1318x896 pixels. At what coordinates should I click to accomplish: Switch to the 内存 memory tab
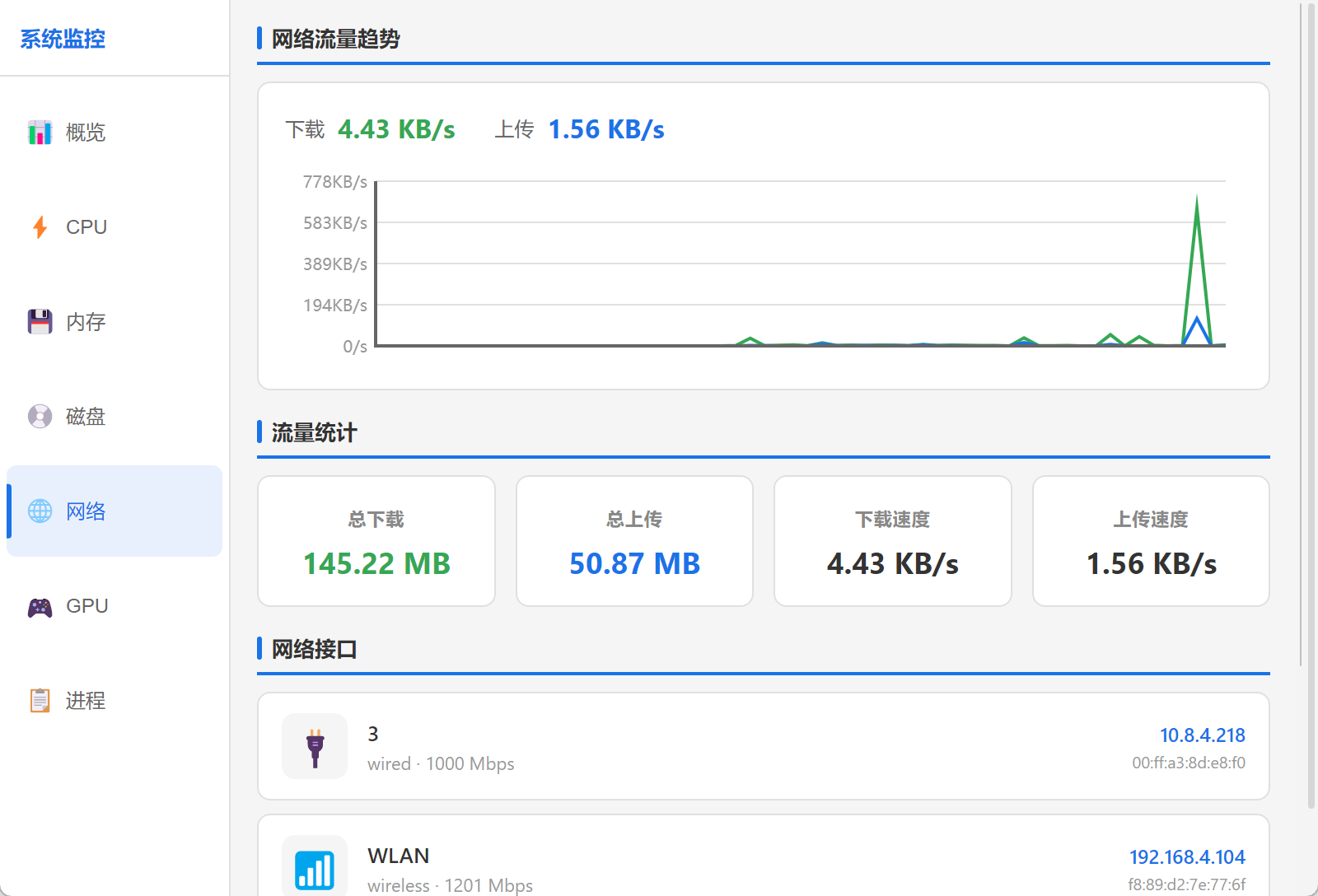[x=86, y=321]
